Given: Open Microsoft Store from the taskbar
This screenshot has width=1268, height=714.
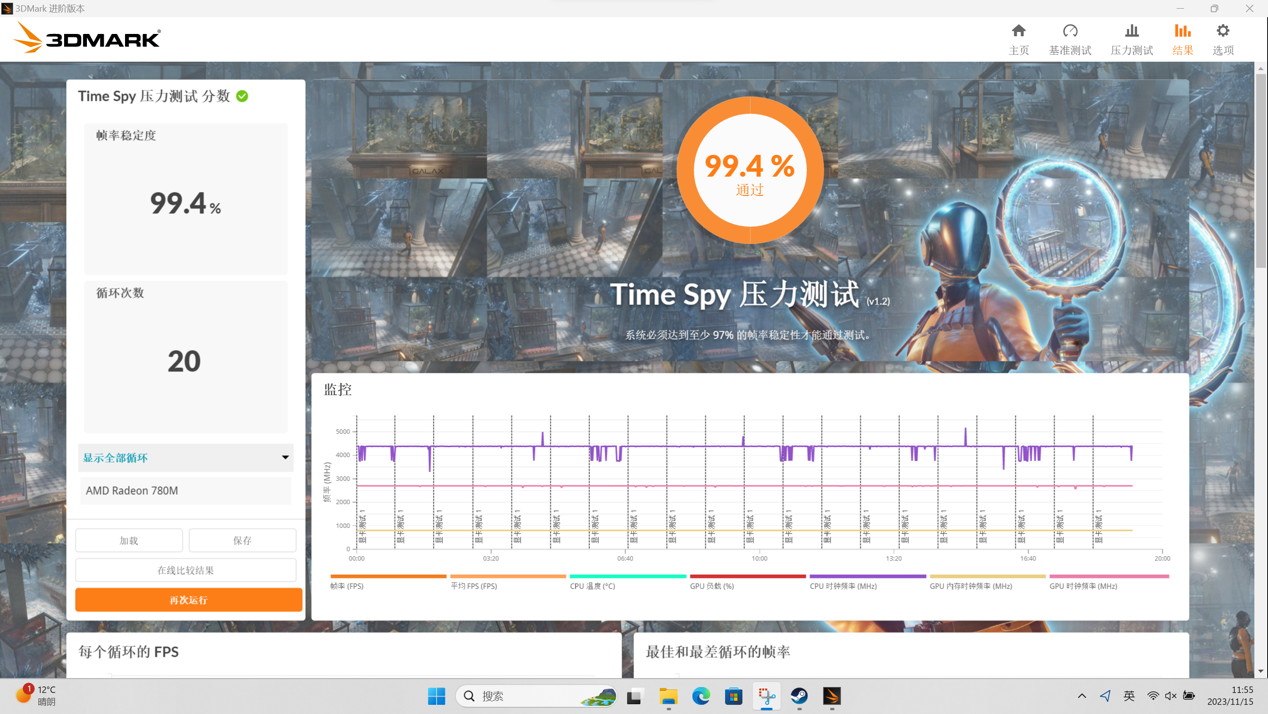Looking at the screenshot, I should [x=734, y=696].
